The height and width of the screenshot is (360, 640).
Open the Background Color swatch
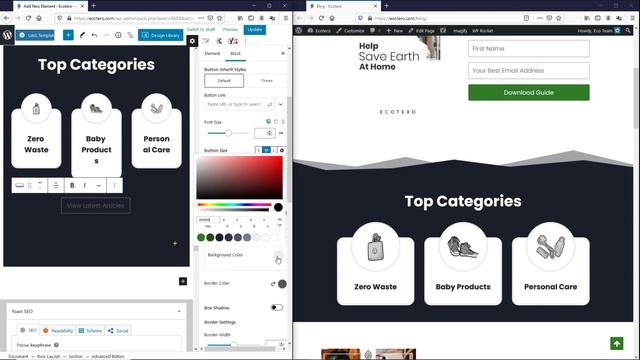[x=278, y=255]
